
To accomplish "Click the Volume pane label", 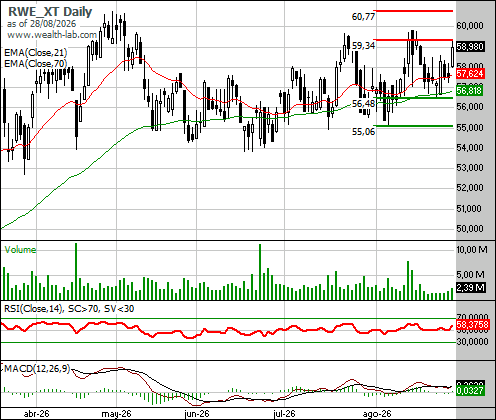I will [x=20, y=250].
